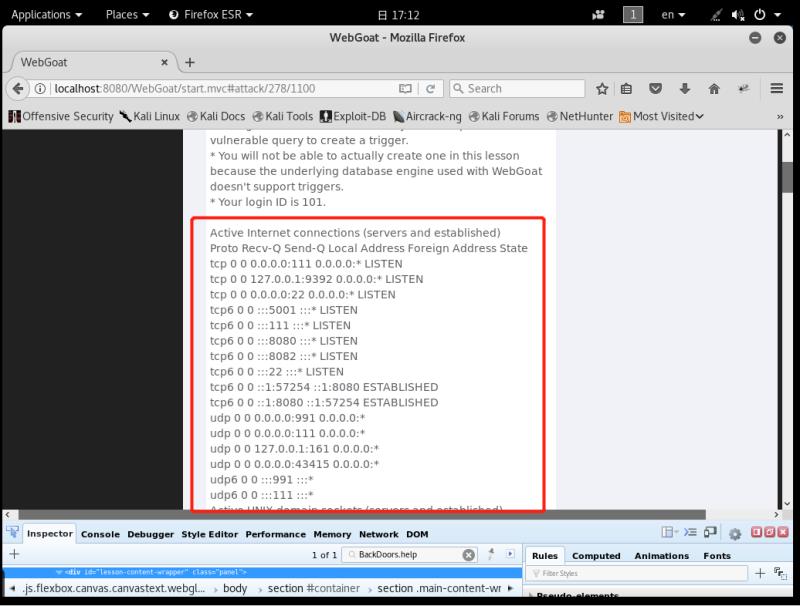Open responsive design mode

pyautogui.click(x=710, y=533)
